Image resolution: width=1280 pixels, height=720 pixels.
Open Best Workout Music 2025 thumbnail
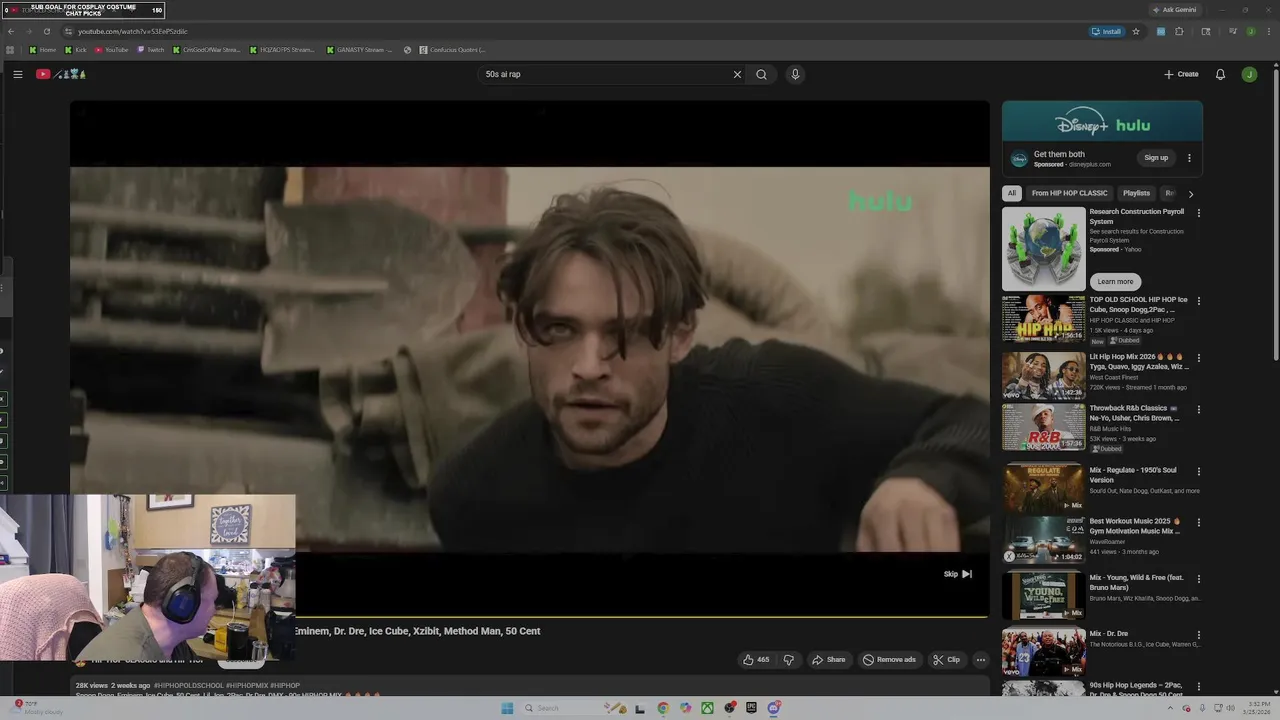1043,539
